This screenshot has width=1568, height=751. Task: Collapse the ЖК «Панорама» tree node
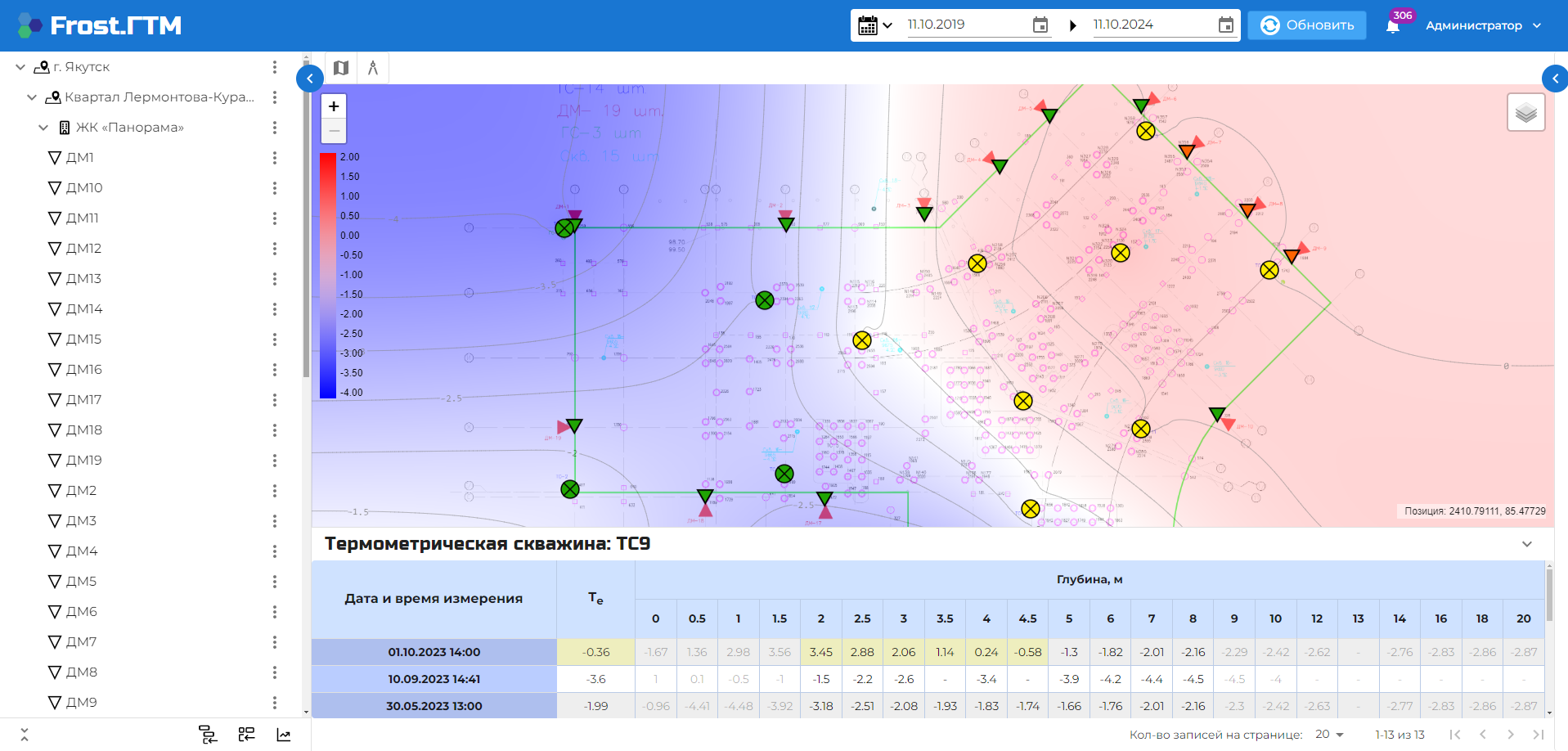point(43,128)
